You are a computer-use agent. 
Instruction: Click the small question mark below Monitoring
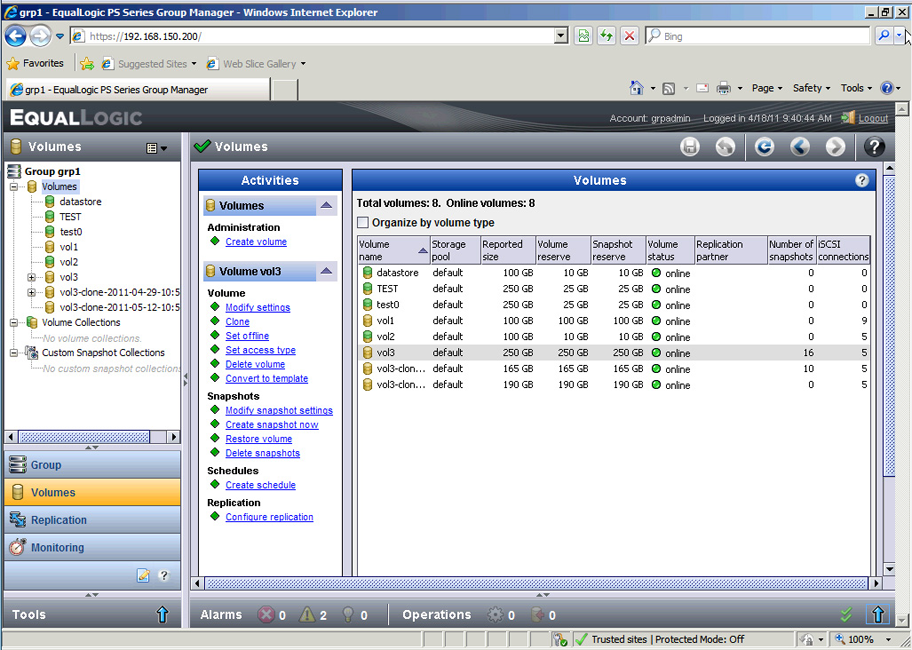(x=164, y=576)
